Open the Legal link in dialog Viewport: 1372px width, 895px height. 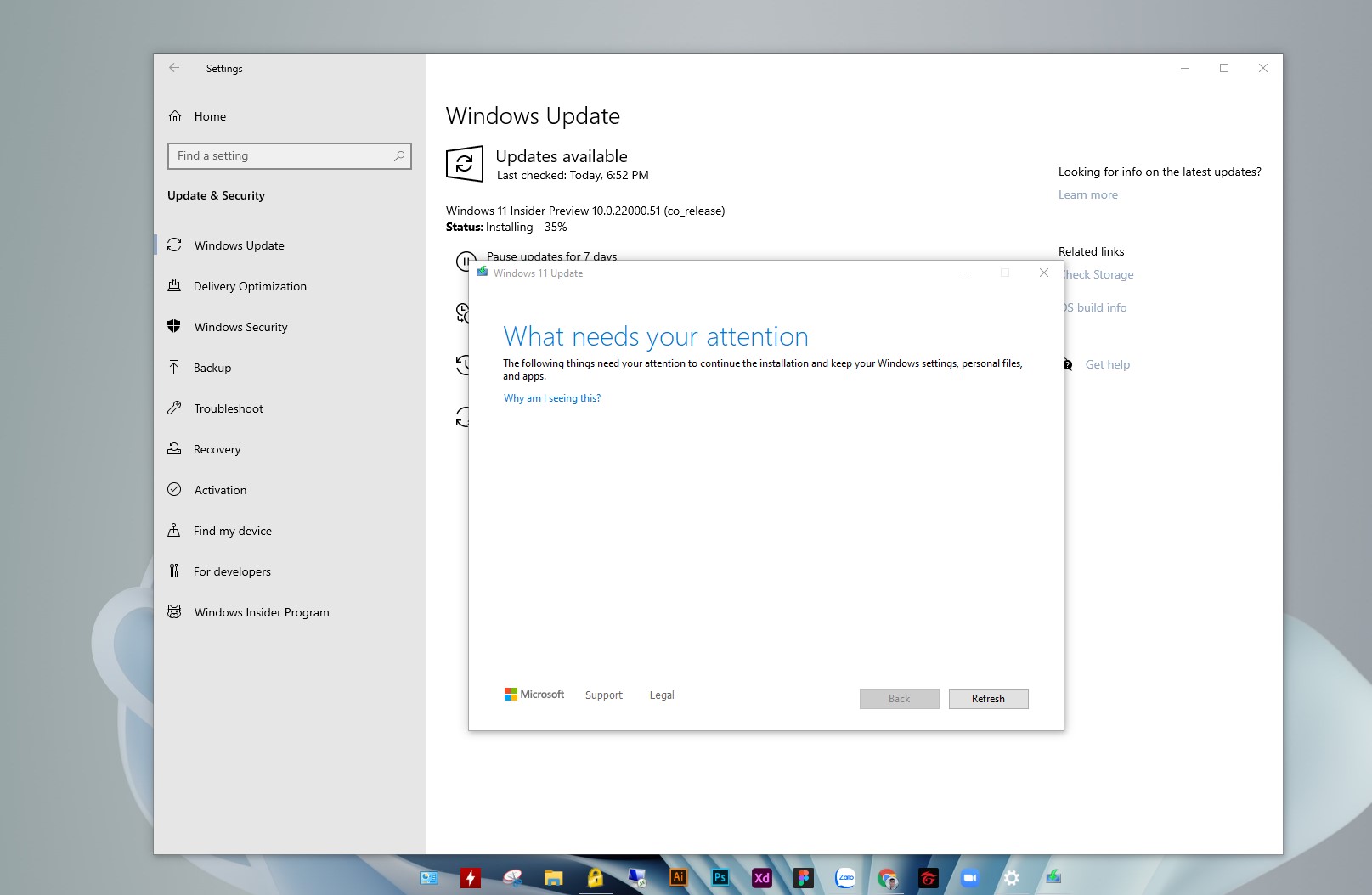point(662,695)
